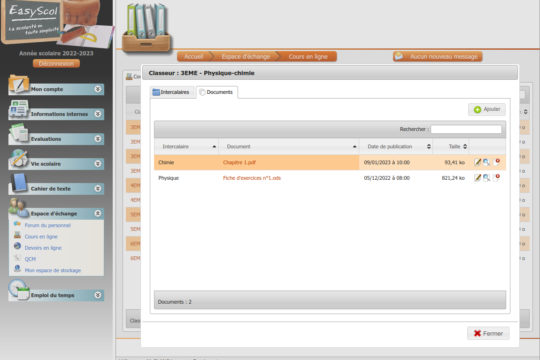The height and width of the screenshot is (360, 540).
Task: Expand the Mon compte menu section
Action: (98, 89)
